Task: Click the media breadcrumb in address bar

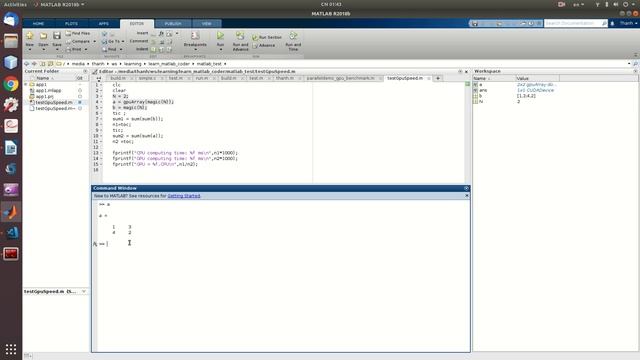Action: 78,64
